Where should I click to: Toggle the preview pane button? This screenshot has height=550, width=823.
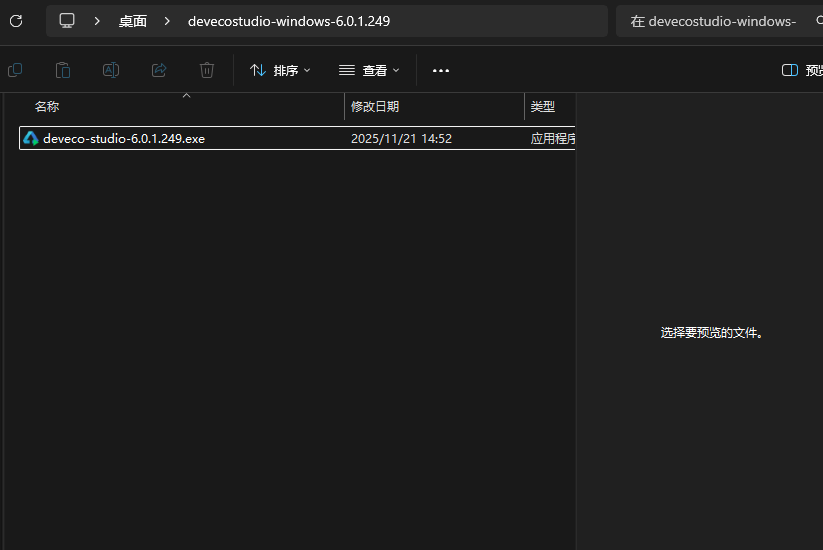coord(801,70)
